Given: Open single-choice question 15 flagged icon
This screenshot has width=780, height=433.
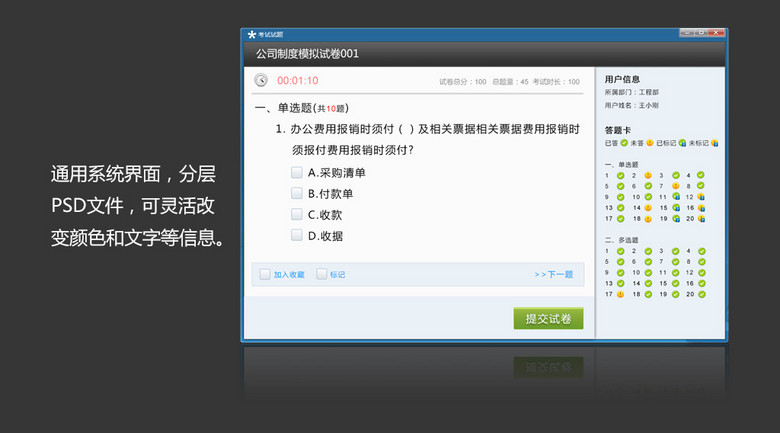Looking at the screenshot, I should click(x=676, y=208).
